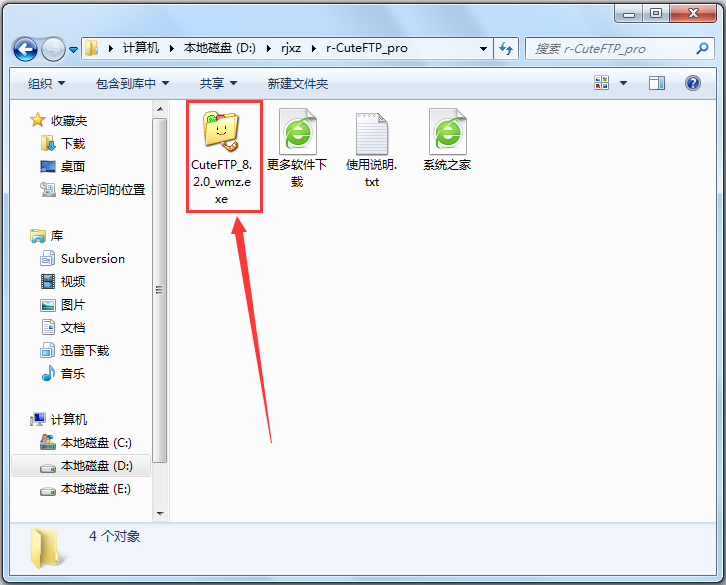Select 收藏夹 in the navigation pane
Screen dimensions: 726x585
pos(69,120)
